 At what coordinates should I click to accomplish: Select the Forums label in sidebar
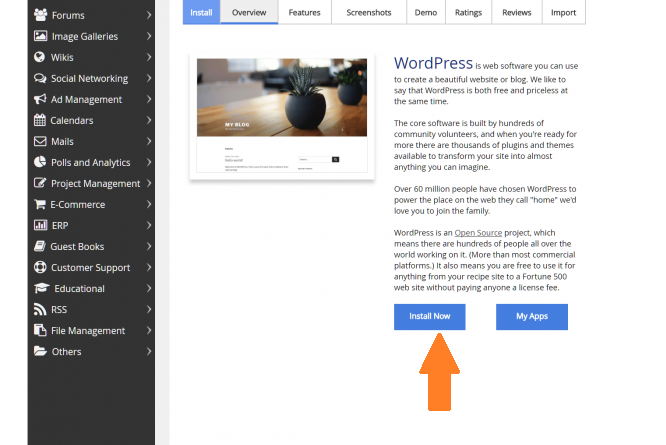(68, 16)
